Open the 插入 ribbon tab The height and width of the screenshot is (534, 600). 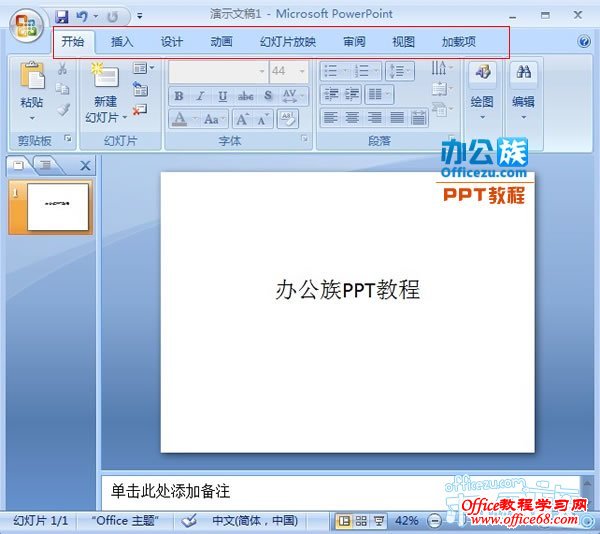pyautogui.click(x=122, y=41)
